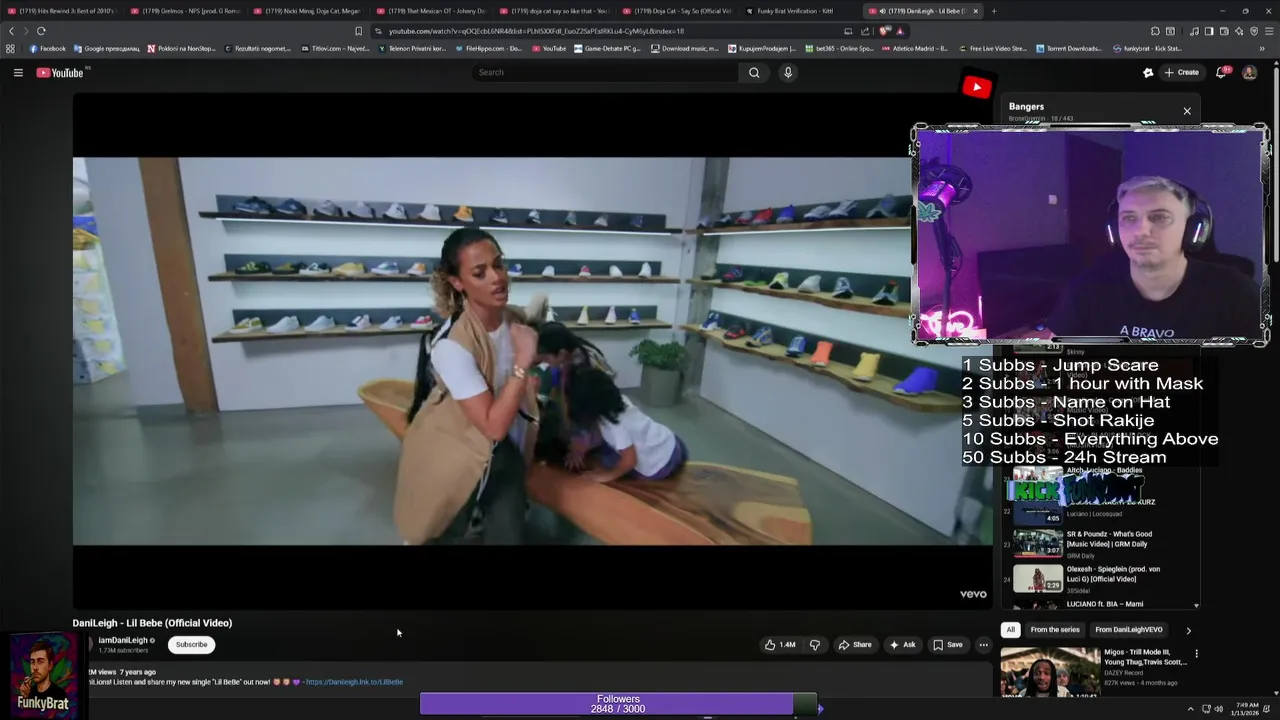The width and height of the screenshot is (1280, 720).
Task: Click the browser address bar URL
Action: point(536,31)
